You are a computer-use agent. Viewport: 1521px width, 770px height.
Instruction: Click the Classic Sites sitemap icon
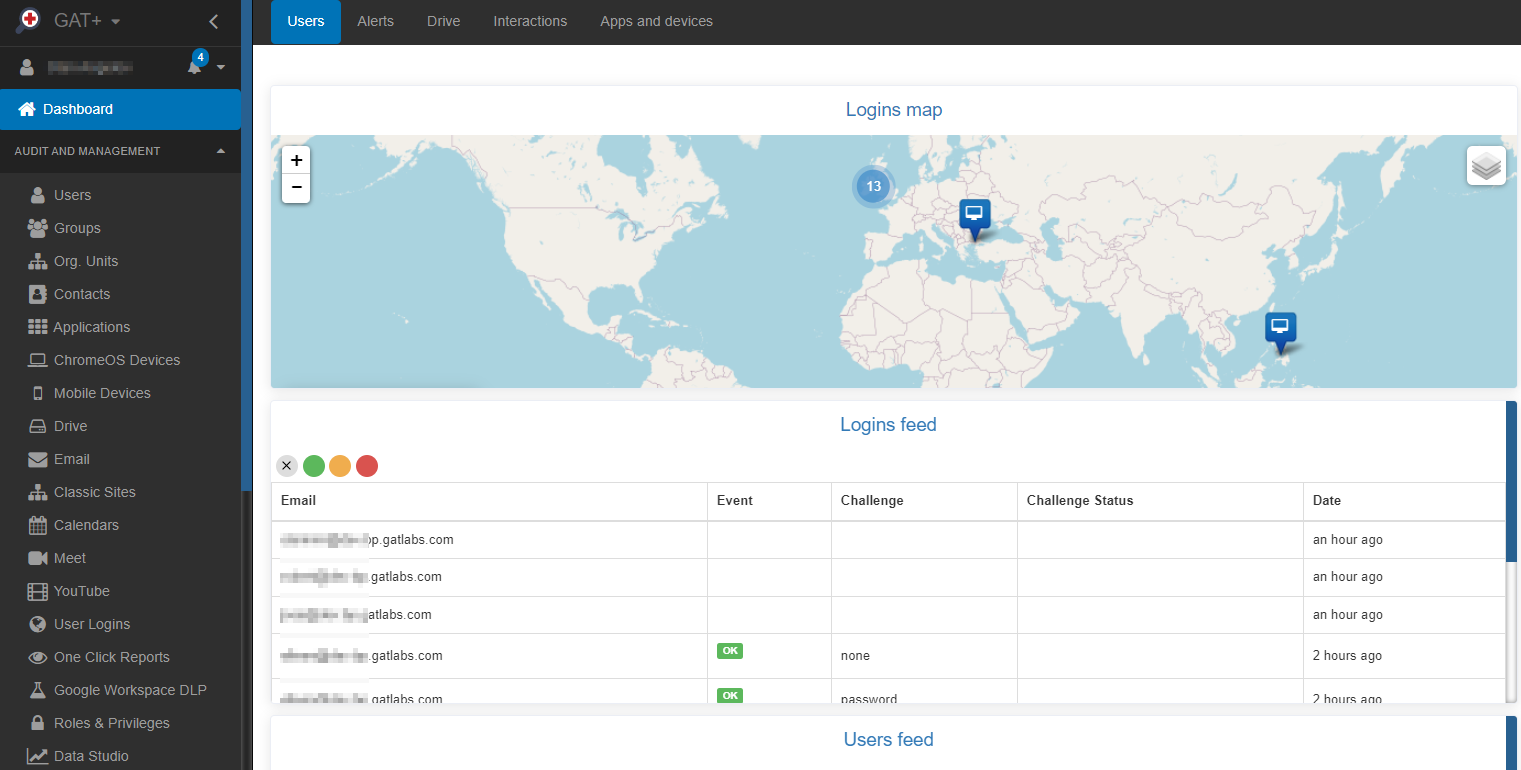click(x=38, y=492)
